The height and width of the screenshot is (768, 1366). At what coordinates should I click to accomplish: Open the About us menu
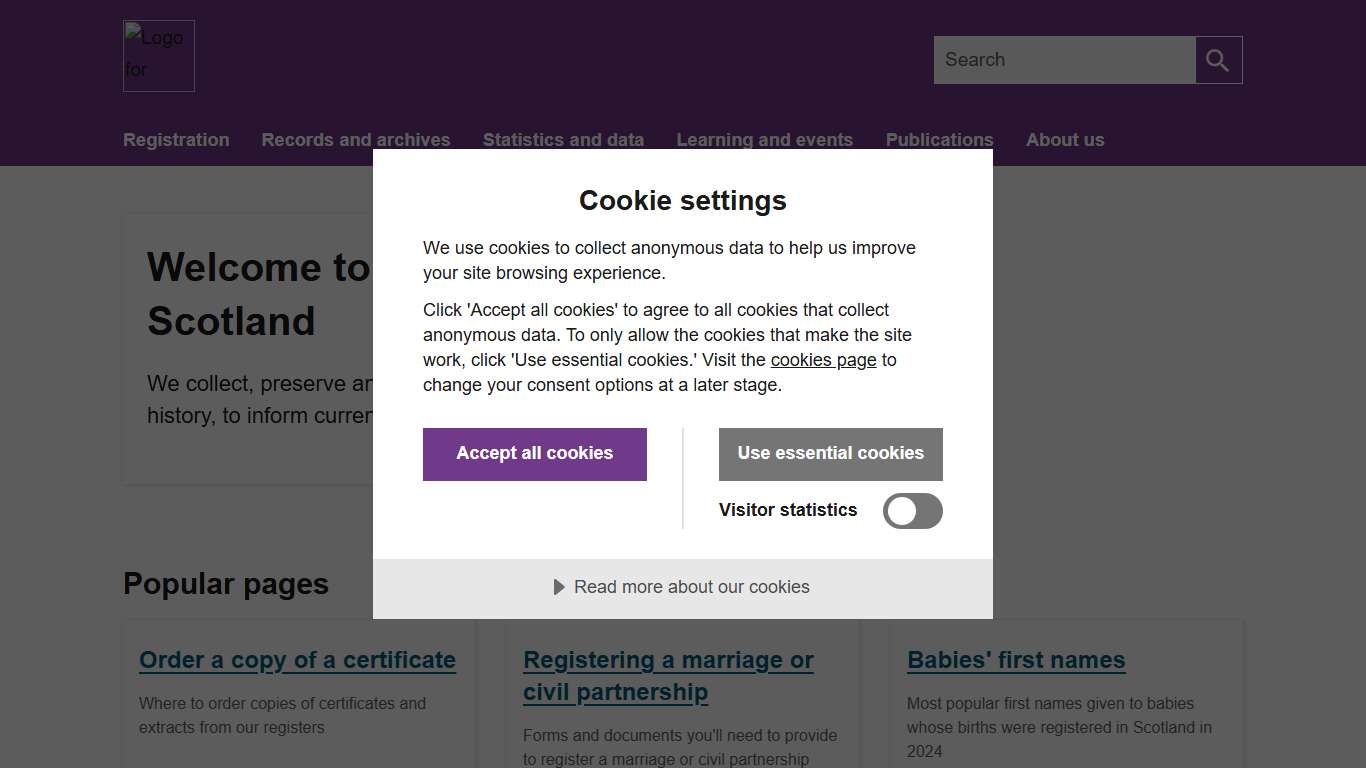click(1065, 140)
